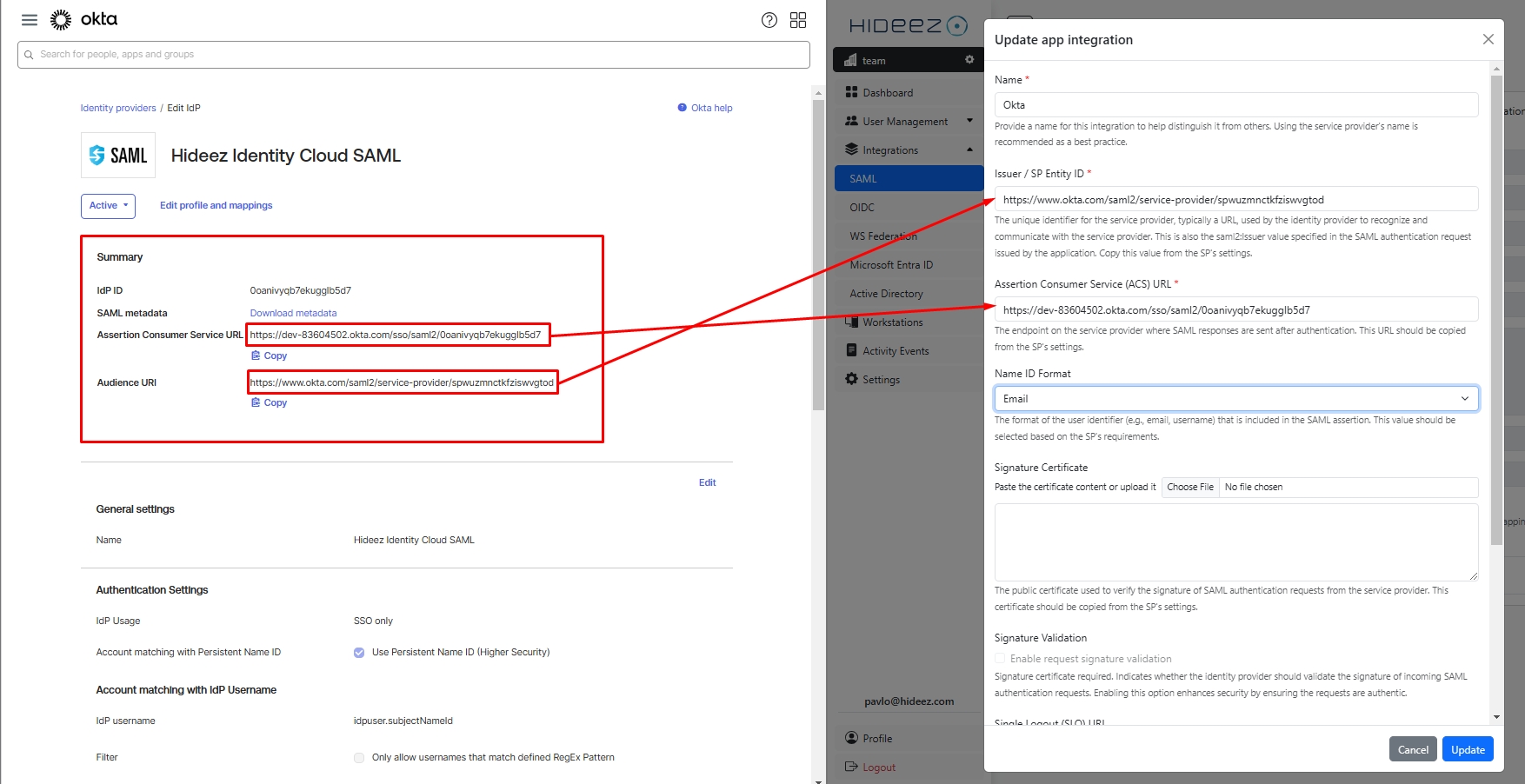This screenshot has height=784, width=1525.
Task: Open the Dashboard sidebar item
Action: 888,93
